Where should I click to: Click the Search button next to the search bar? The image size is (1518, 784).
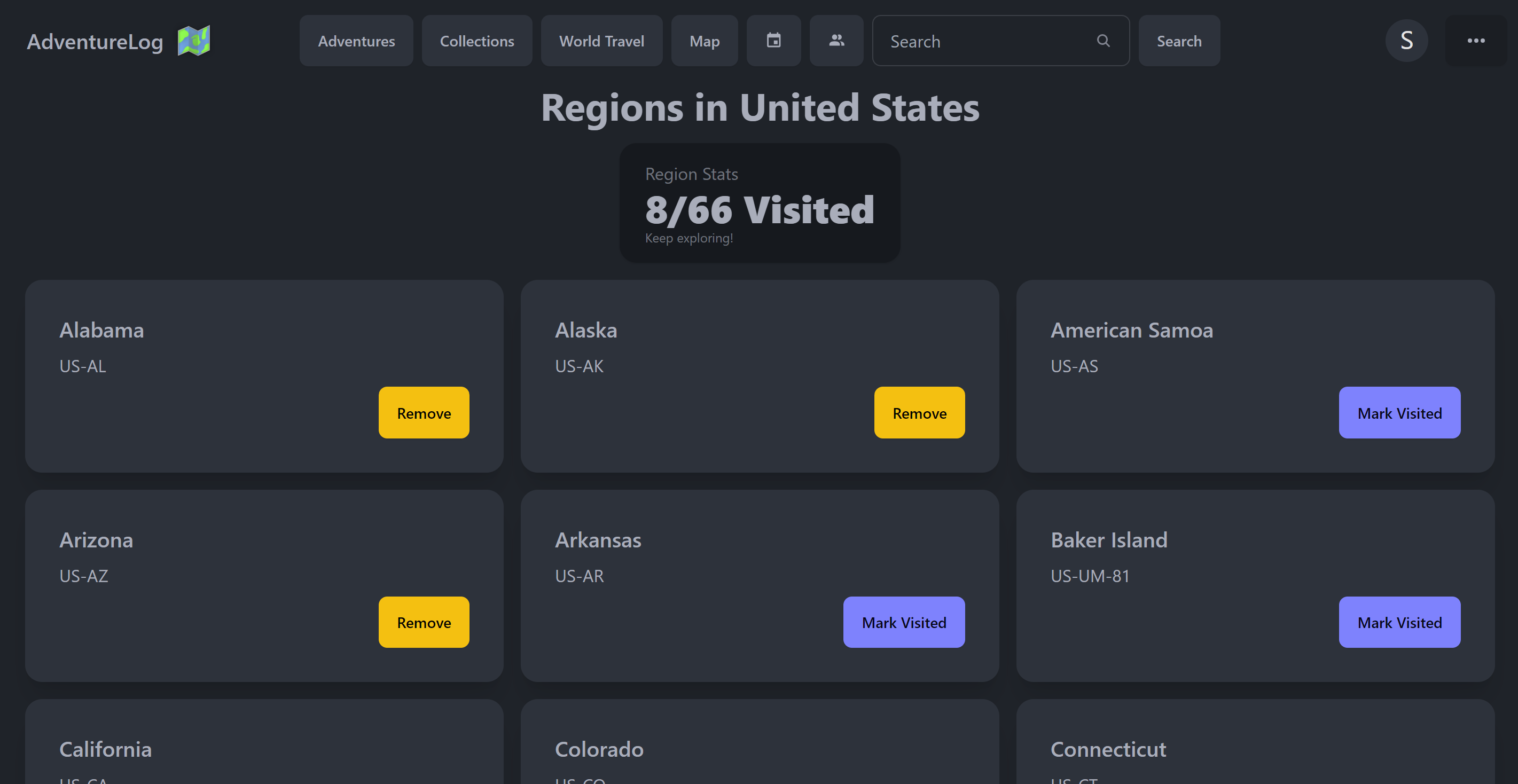(x=1179, y=41)
